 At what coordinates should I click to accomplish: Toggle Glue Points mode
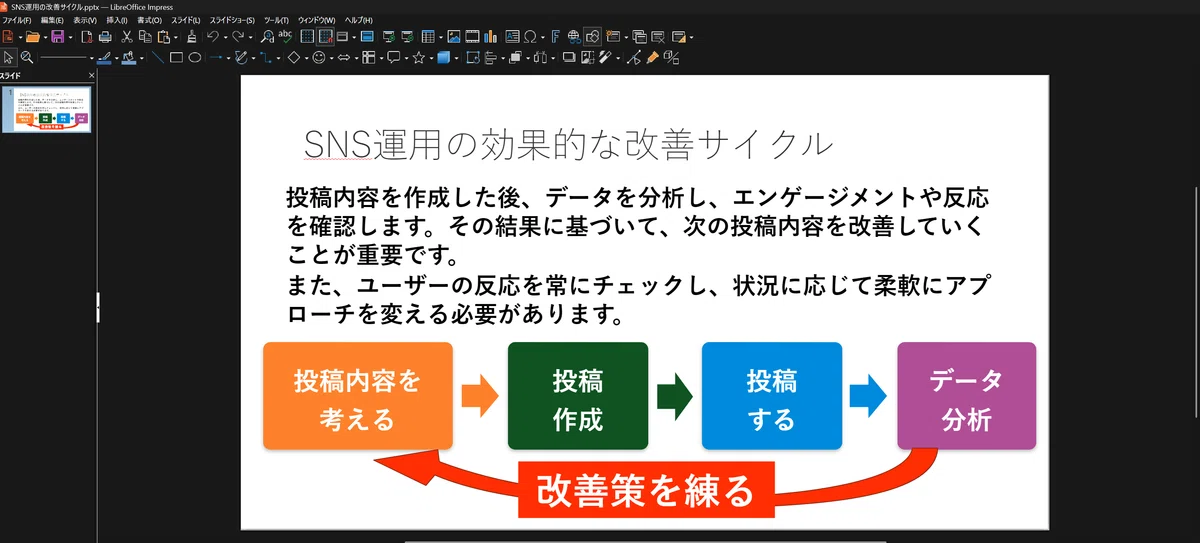652,57
